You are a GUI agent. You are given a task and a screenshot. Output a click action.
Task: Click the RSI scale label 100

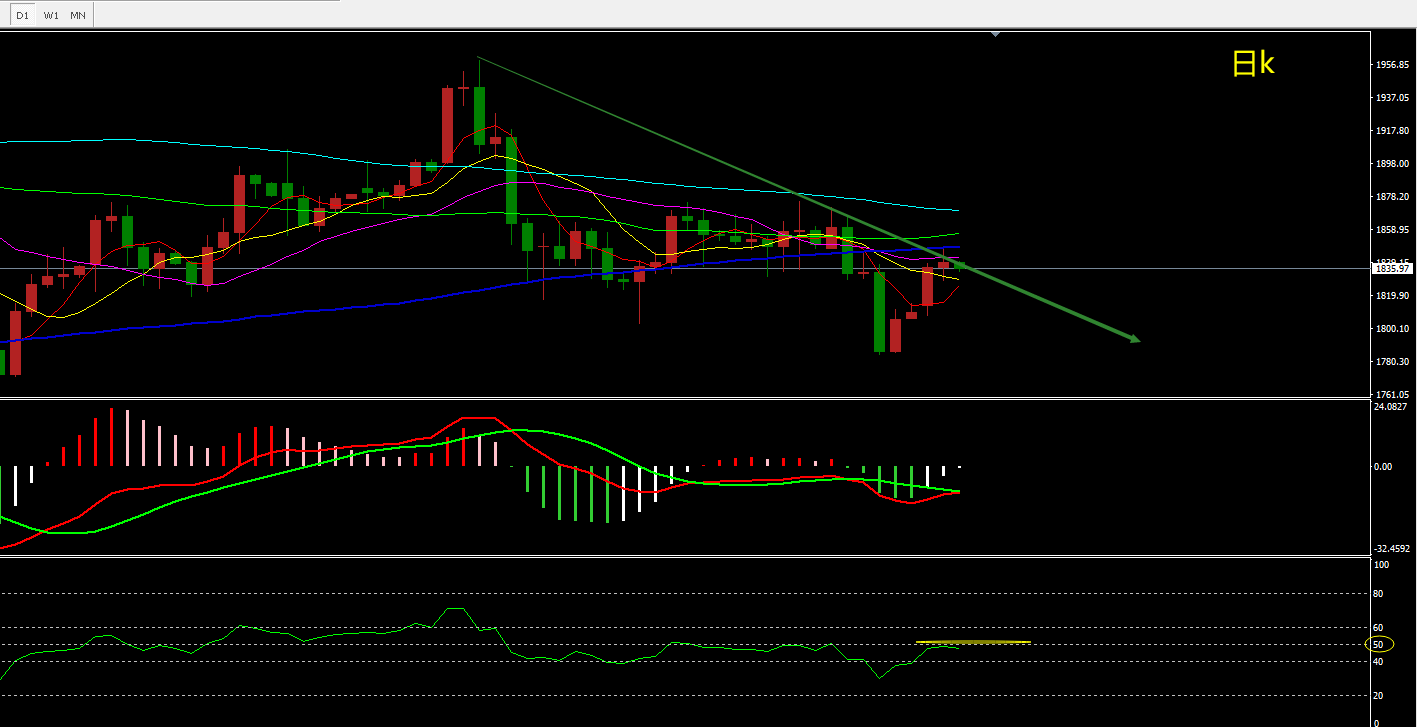click(1382, 565)
